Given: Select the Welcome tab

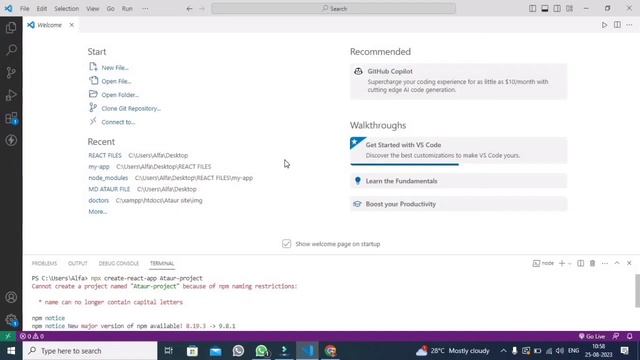Looking at the screenshot, I should (x=51, y=25).
